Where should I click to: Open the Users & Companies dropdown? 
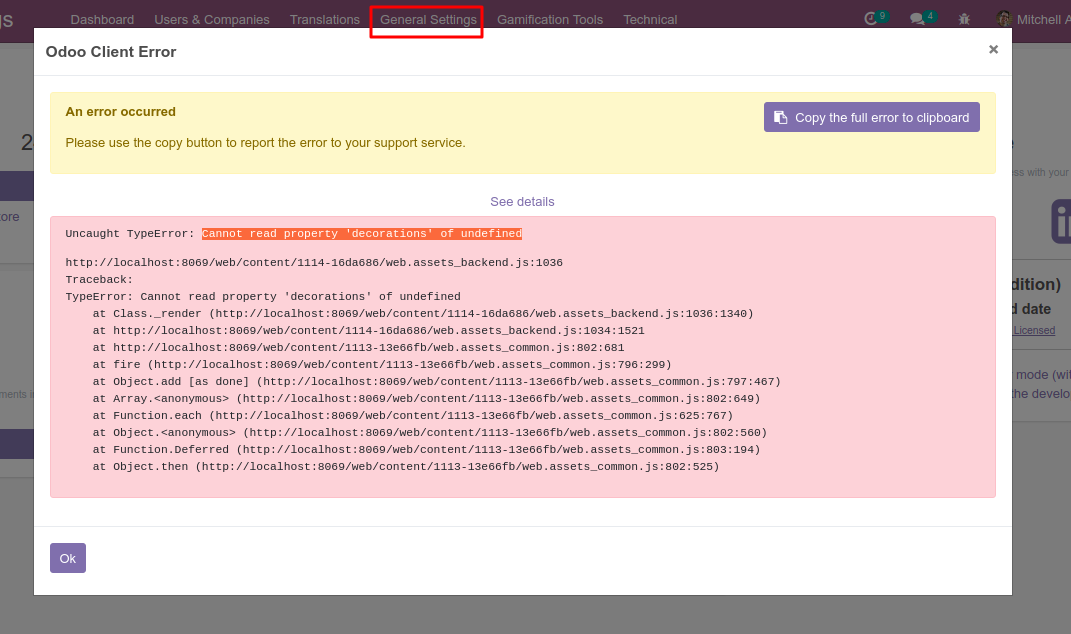(x=212, y=18)
